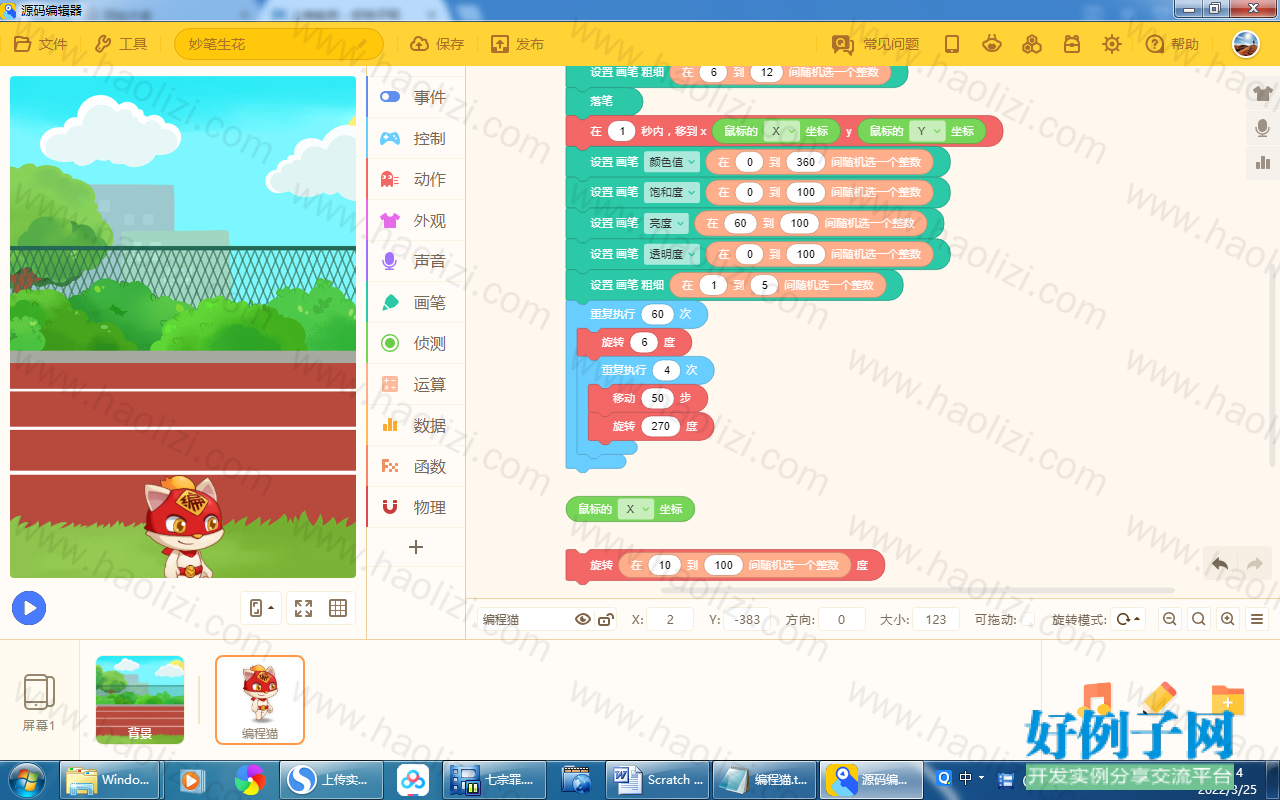Redo the workspace action
1280x800 pixels.
coord(1255,564)
